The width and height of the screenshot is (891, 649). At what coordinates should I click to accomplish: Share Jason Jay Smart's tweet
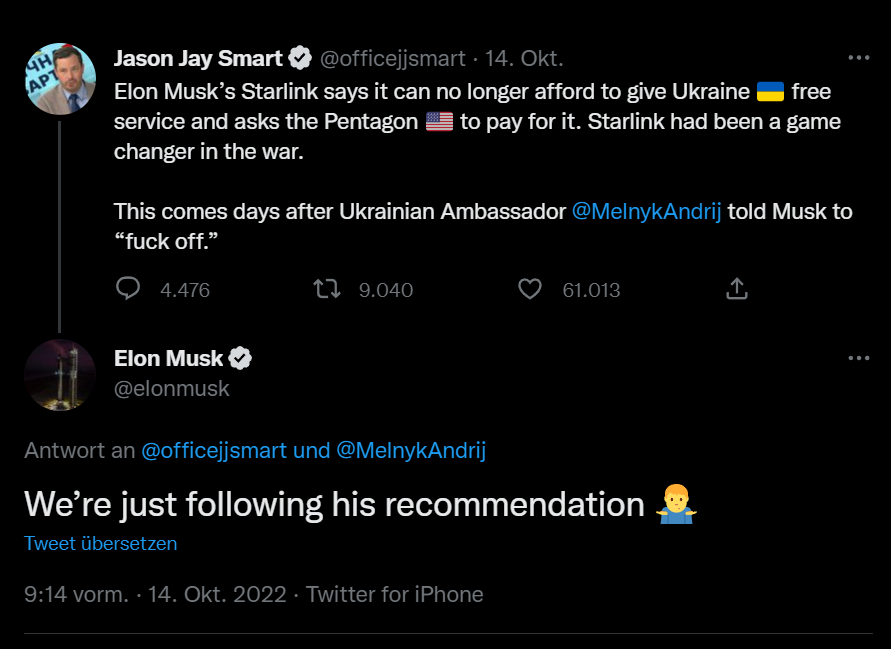tap(736, 289)
